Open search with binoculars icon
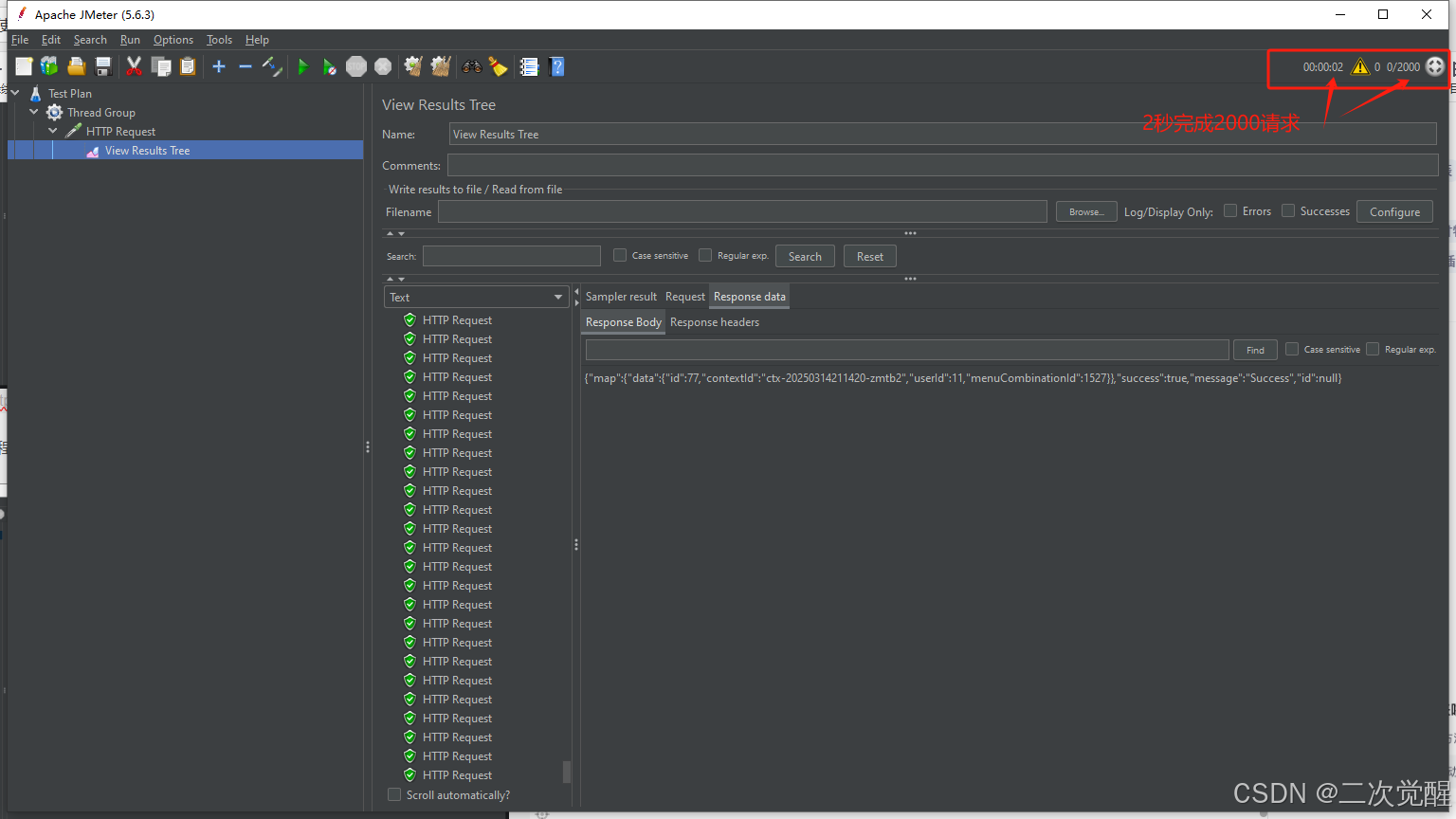 click(x=471, y=66)
